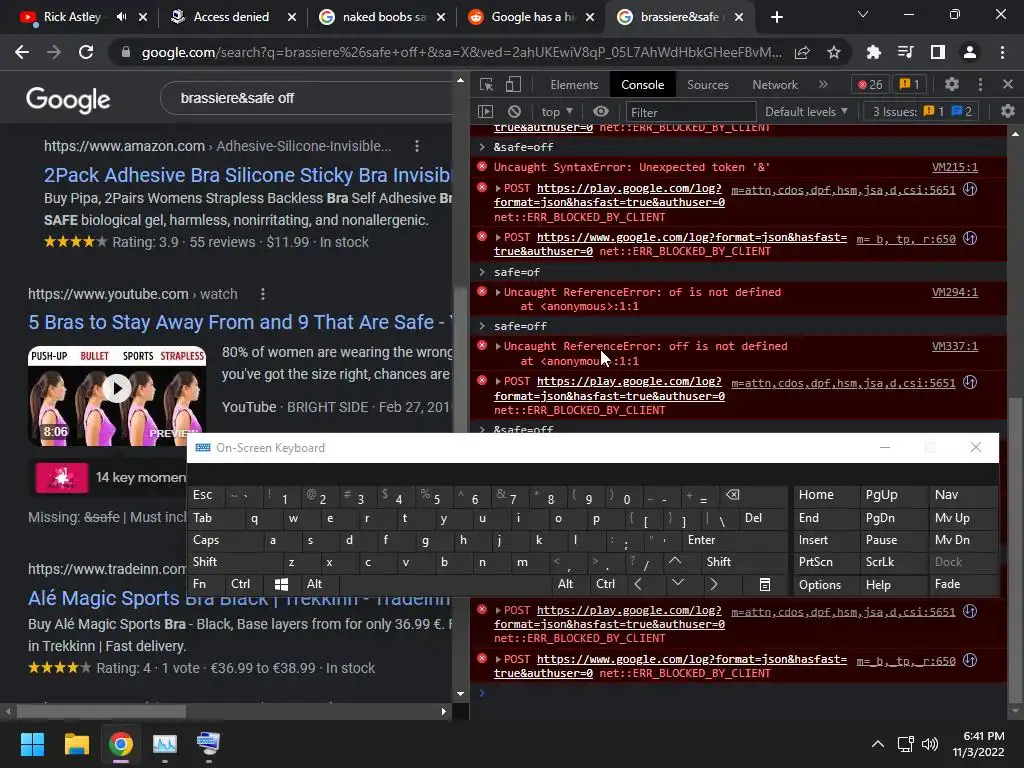The image size is (1024, 768).
Task: Switch to the Console tab
Action: [642, 85]
